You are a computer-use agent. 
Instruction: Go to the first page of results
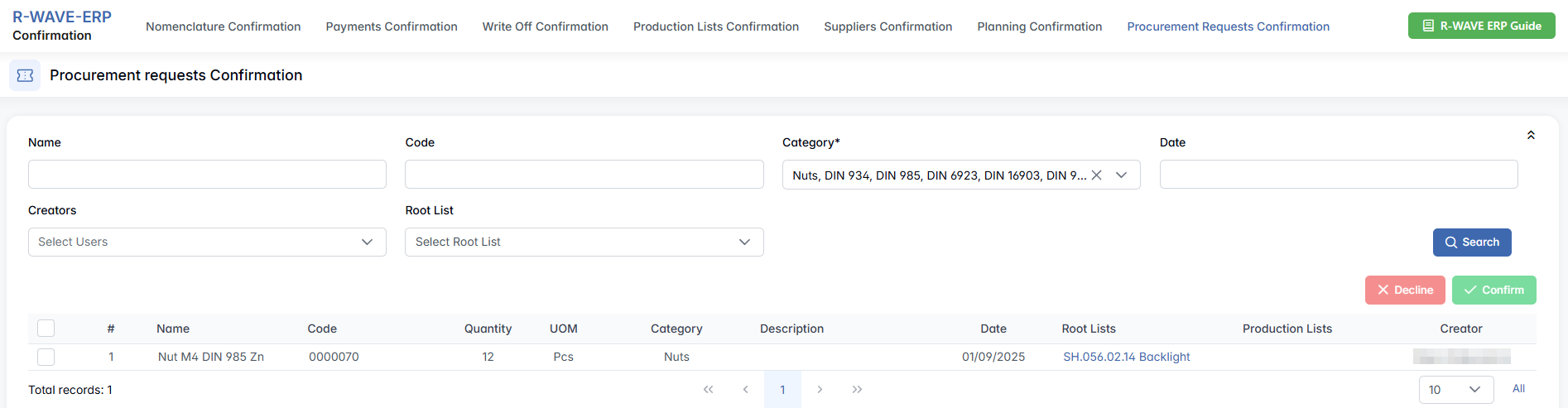tap(708, 389)
